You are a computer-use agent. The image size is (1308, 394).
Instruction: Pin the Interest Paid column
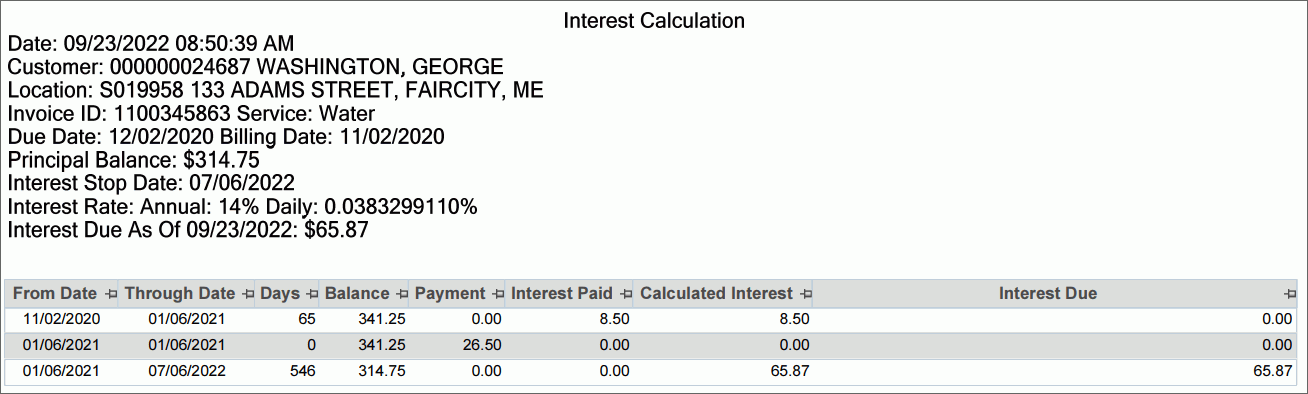click(626, 294)
